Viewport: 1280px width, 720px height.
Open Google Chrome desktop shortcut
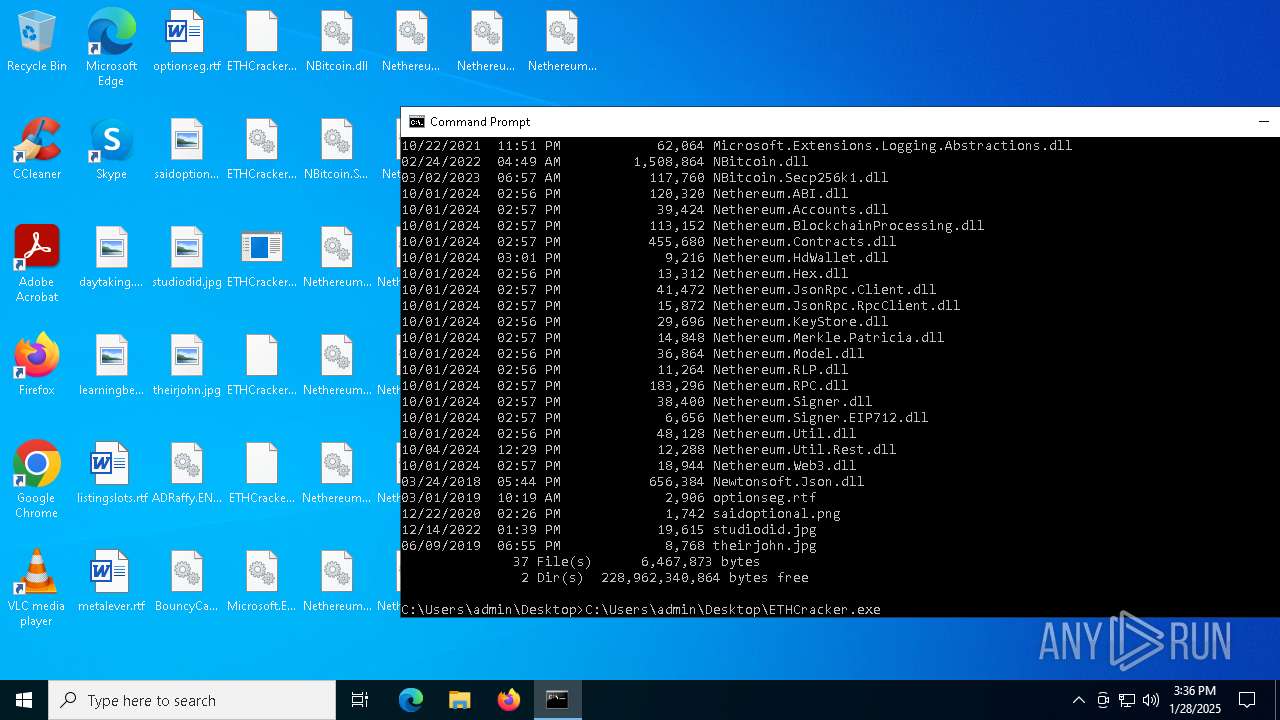point(37,480)
